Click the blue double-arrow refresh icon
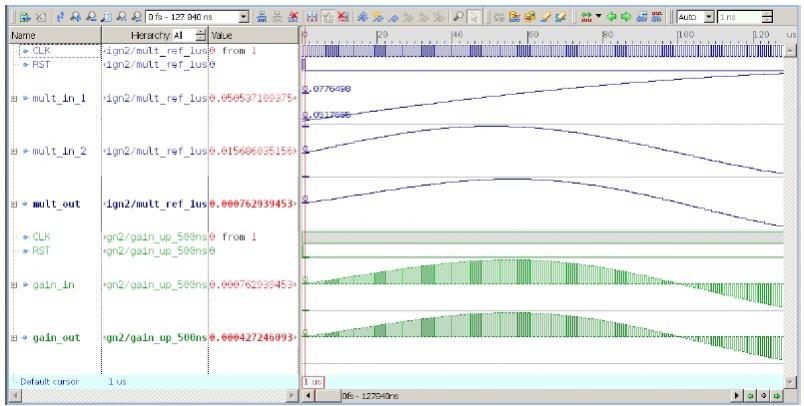The height and width of the screenshot is (406, 804). tap(60, 17)
